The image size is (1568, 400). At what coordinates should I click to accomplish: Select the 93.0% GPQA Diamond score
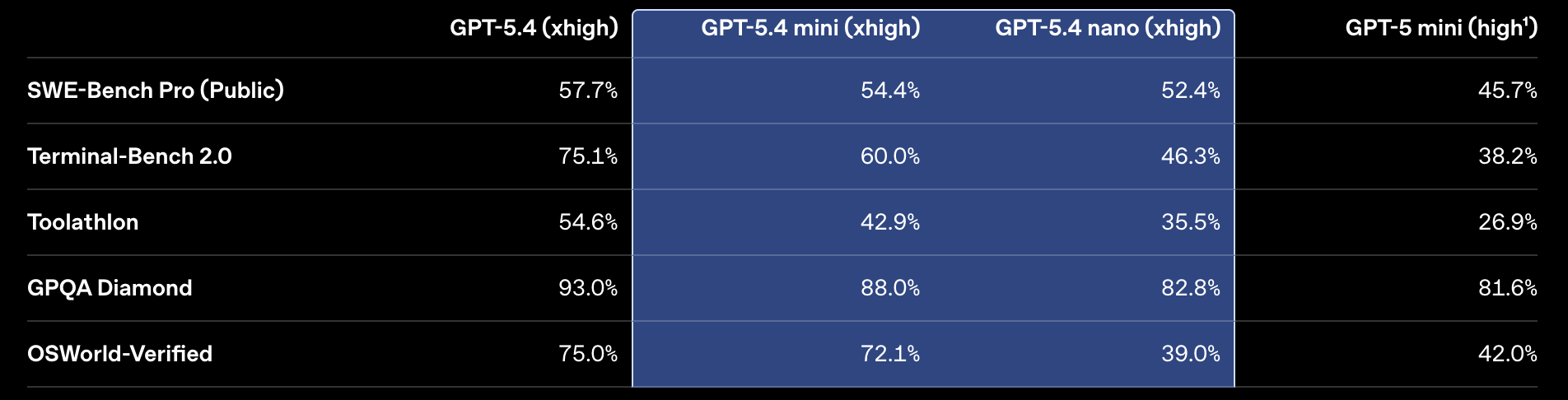(x=588, y=288)
